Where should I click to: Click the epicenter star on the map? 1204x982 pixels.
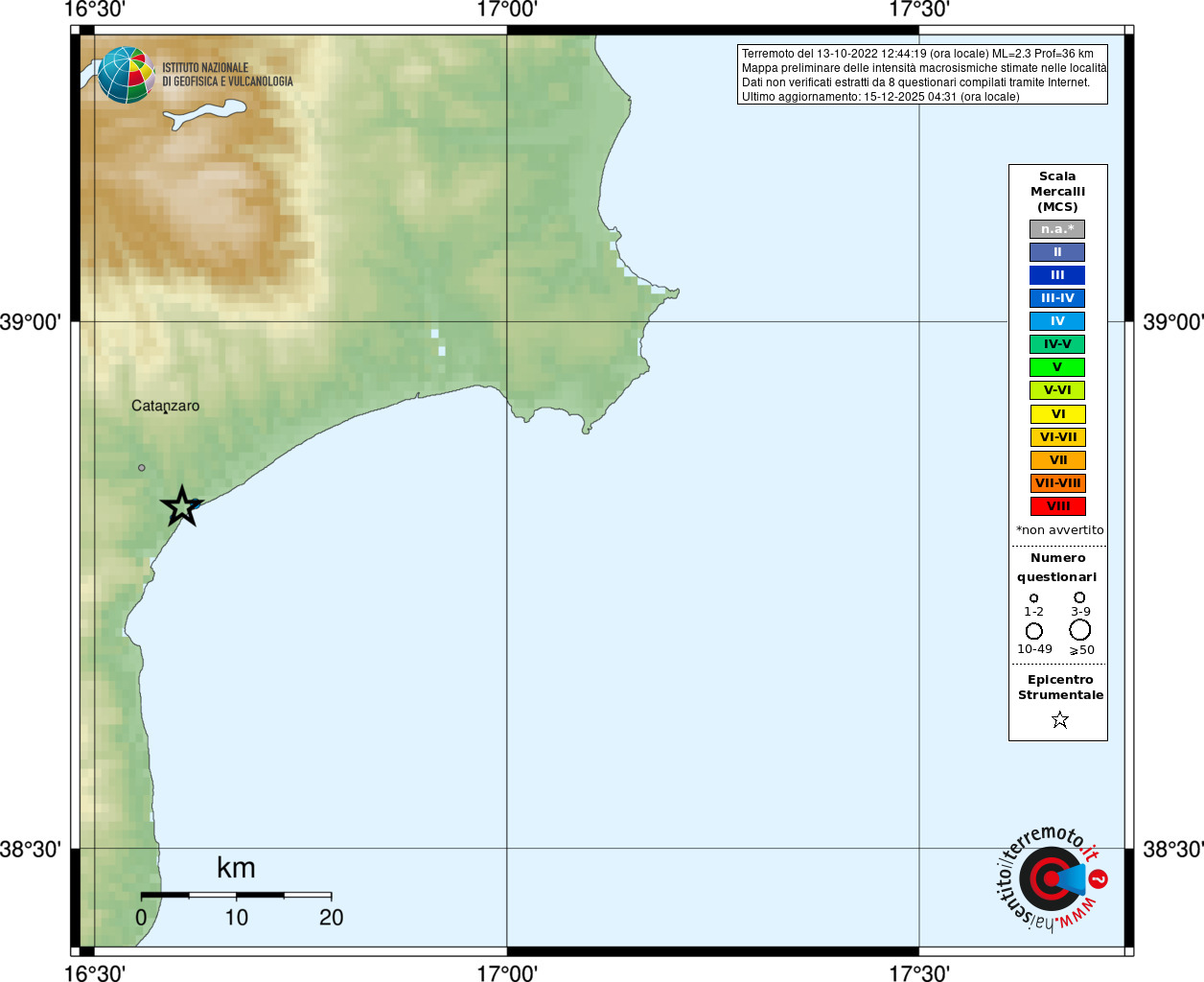coord(181,505)
